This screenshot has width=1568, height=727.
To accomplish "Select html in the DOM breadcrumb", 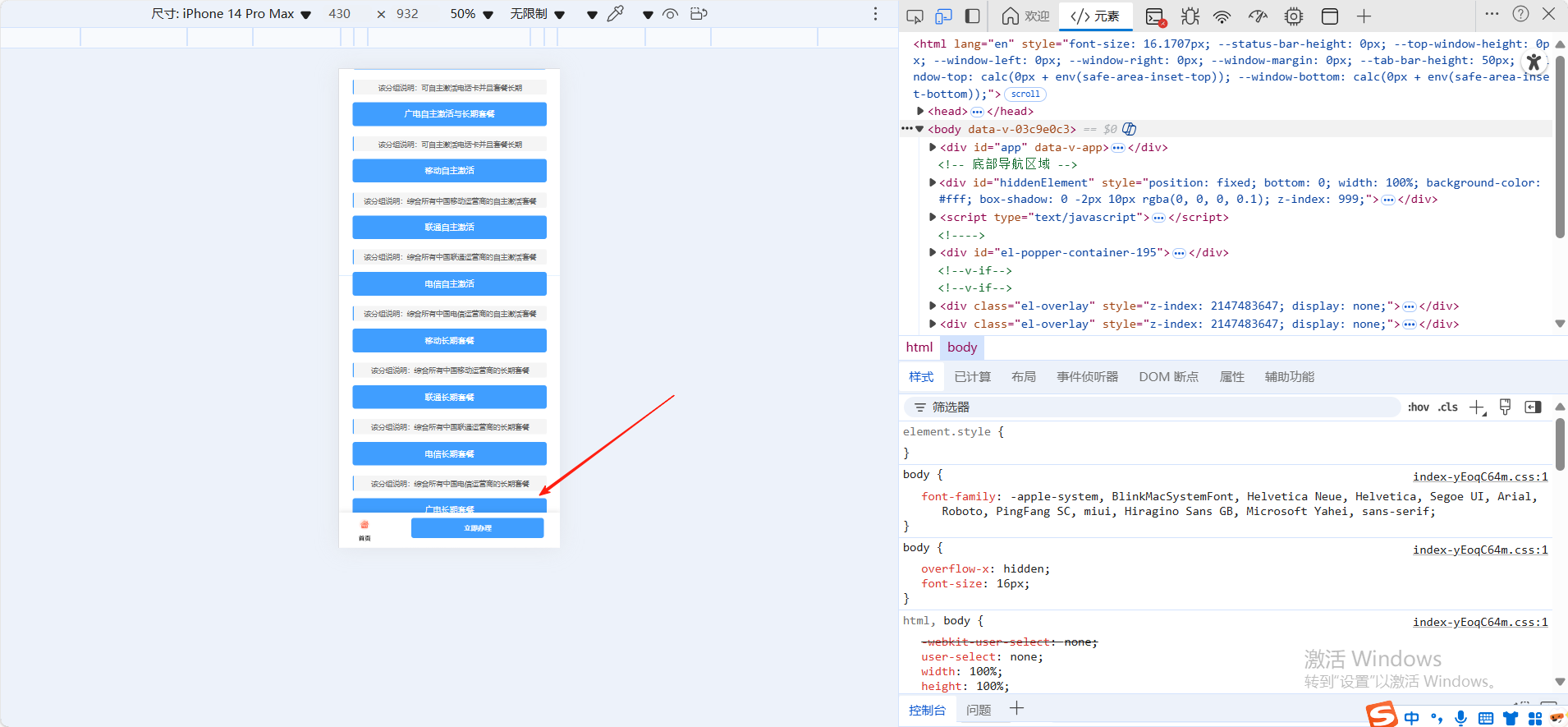I will point(919,347).
